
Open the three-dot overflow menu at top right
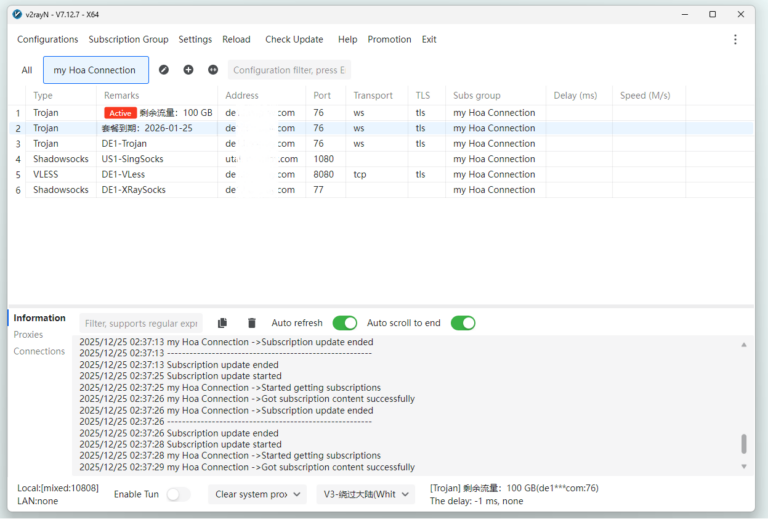pyautogui.click(x=735, y=40)
